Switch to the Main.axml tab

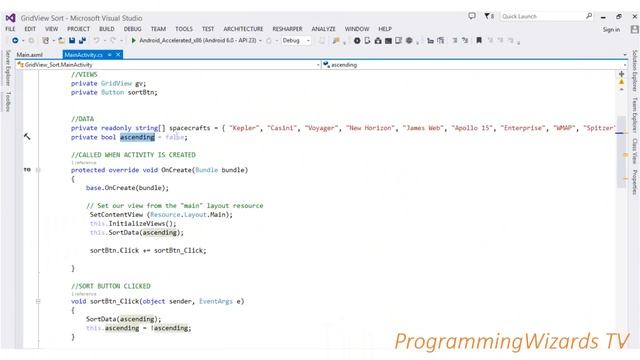click(x=29, y=55)
